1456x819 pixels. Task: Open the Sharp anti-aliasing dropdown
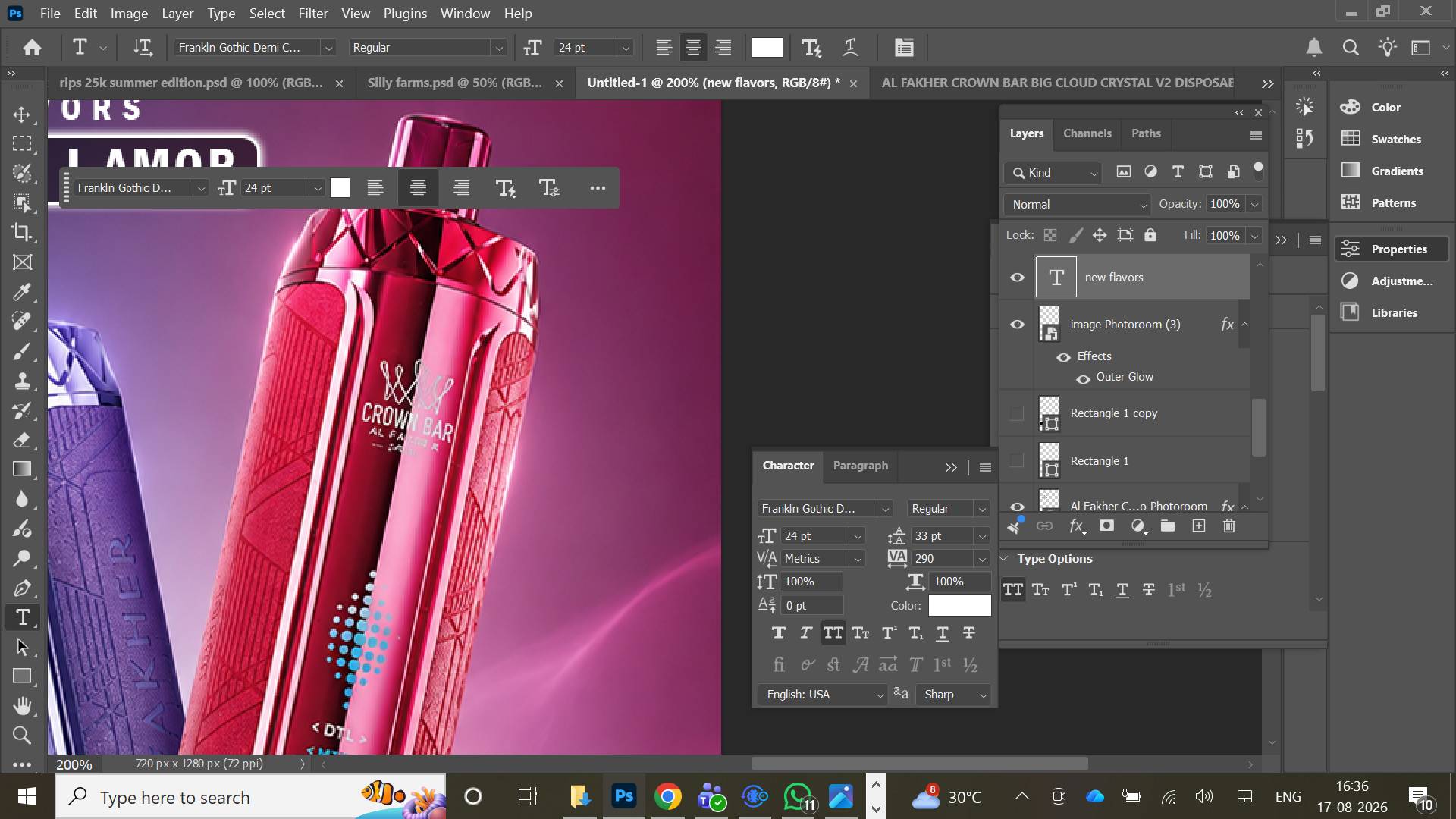pyautogui.click(x=955, y=695)
